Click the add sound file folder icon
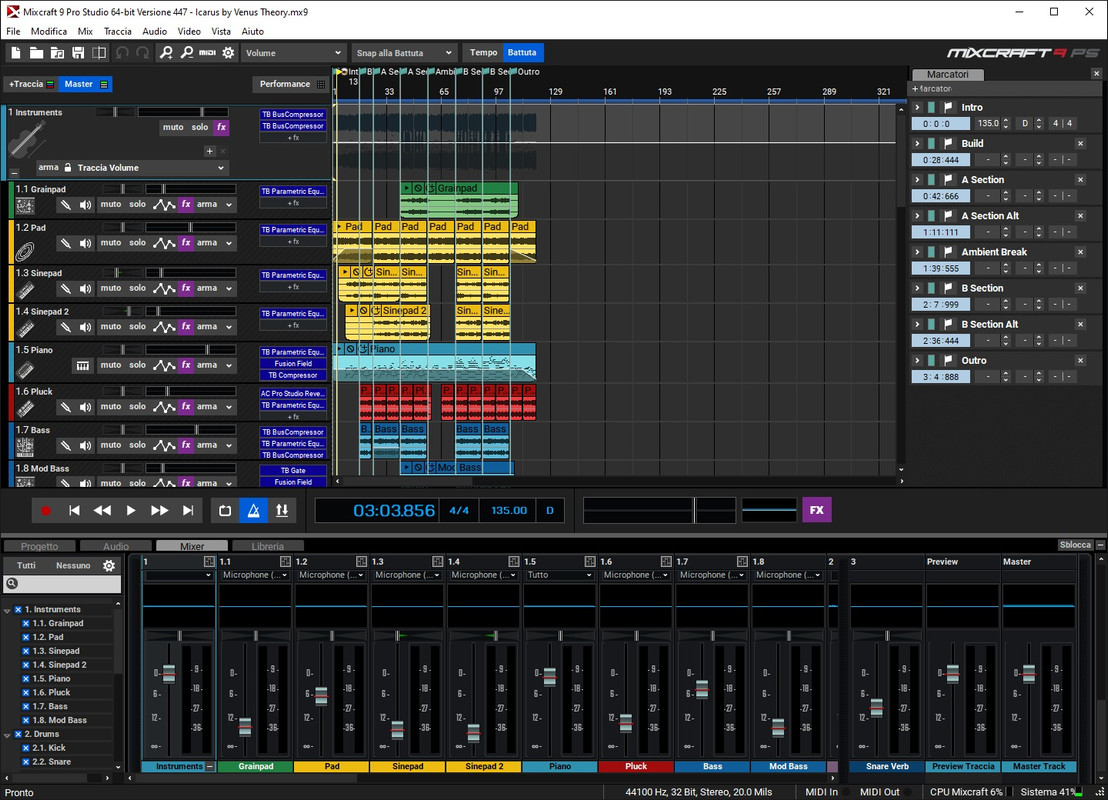Viewport: 1108px width, 800px height. coord(57,53)
